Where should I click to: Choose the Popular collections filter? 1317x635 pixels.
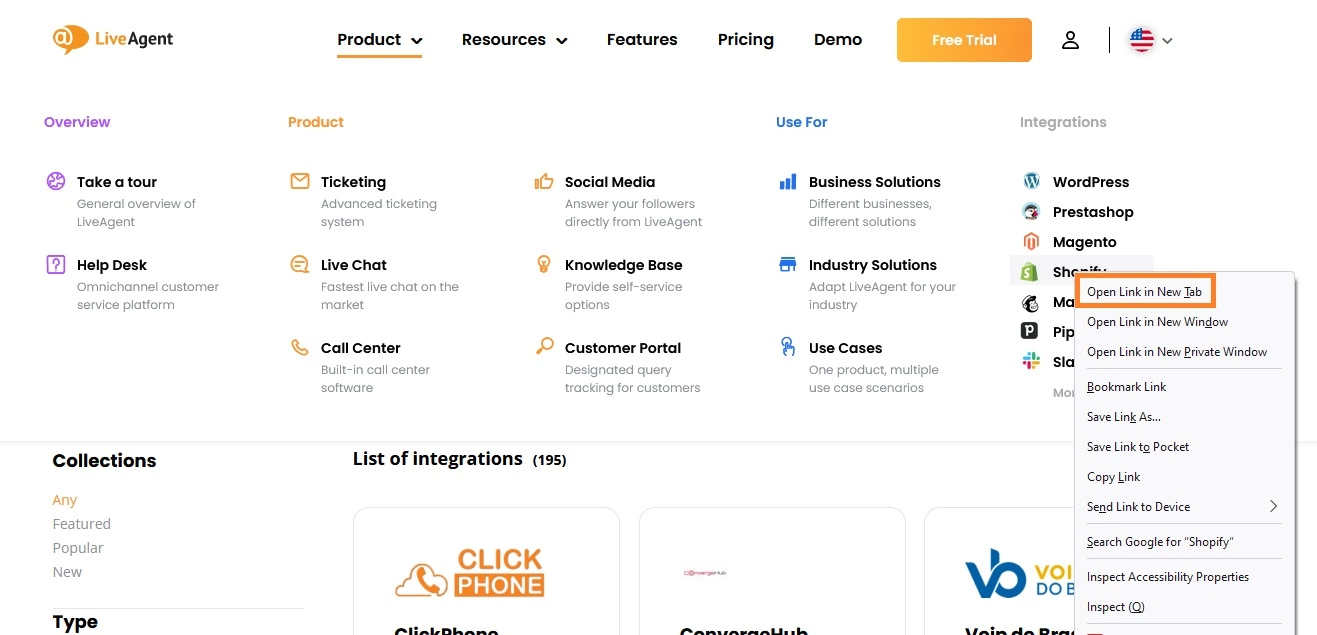pos(78,547)
